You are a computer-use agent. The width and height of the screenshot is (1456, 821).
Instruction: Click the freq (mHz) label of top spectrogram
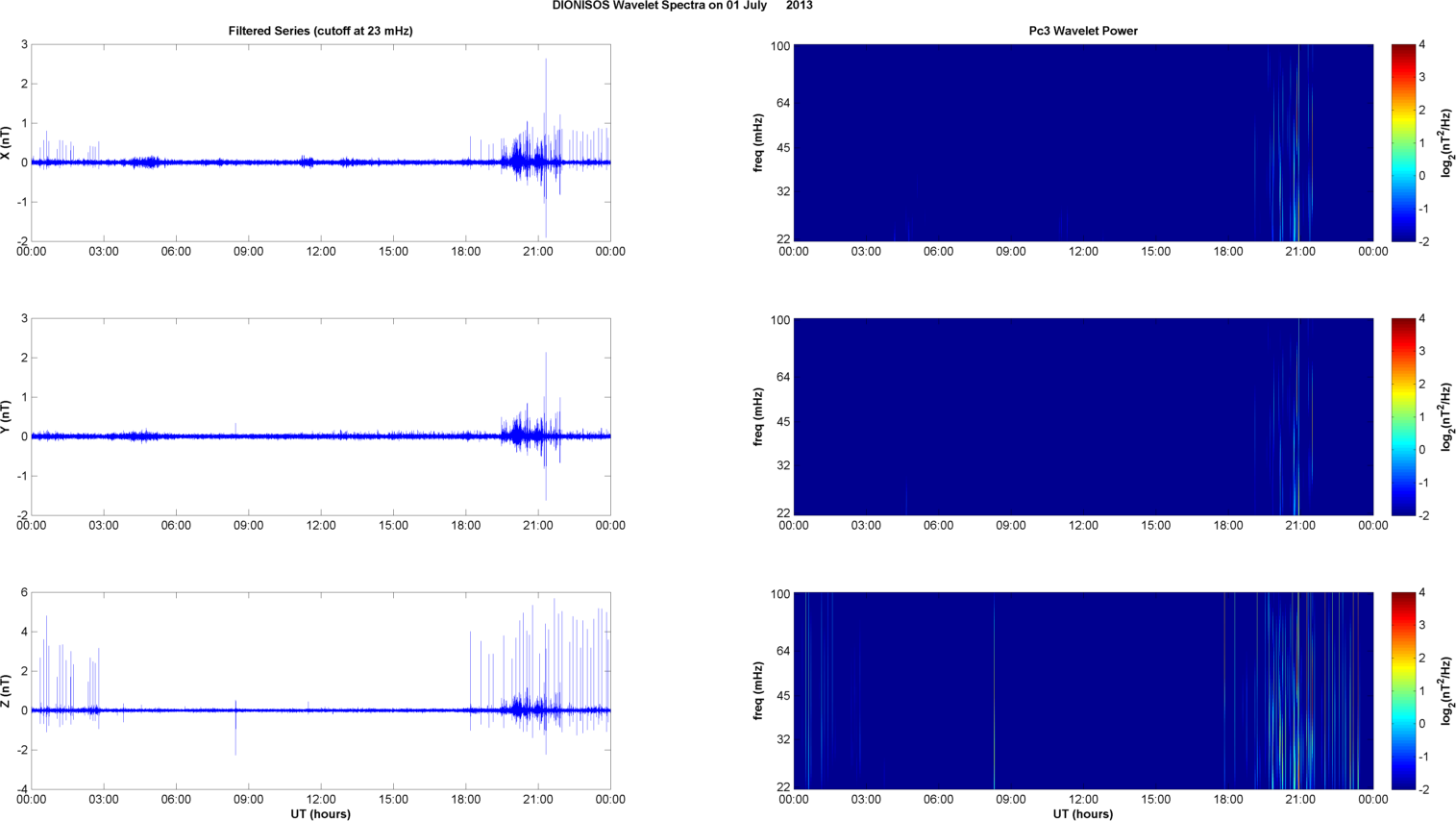point(758,143)
